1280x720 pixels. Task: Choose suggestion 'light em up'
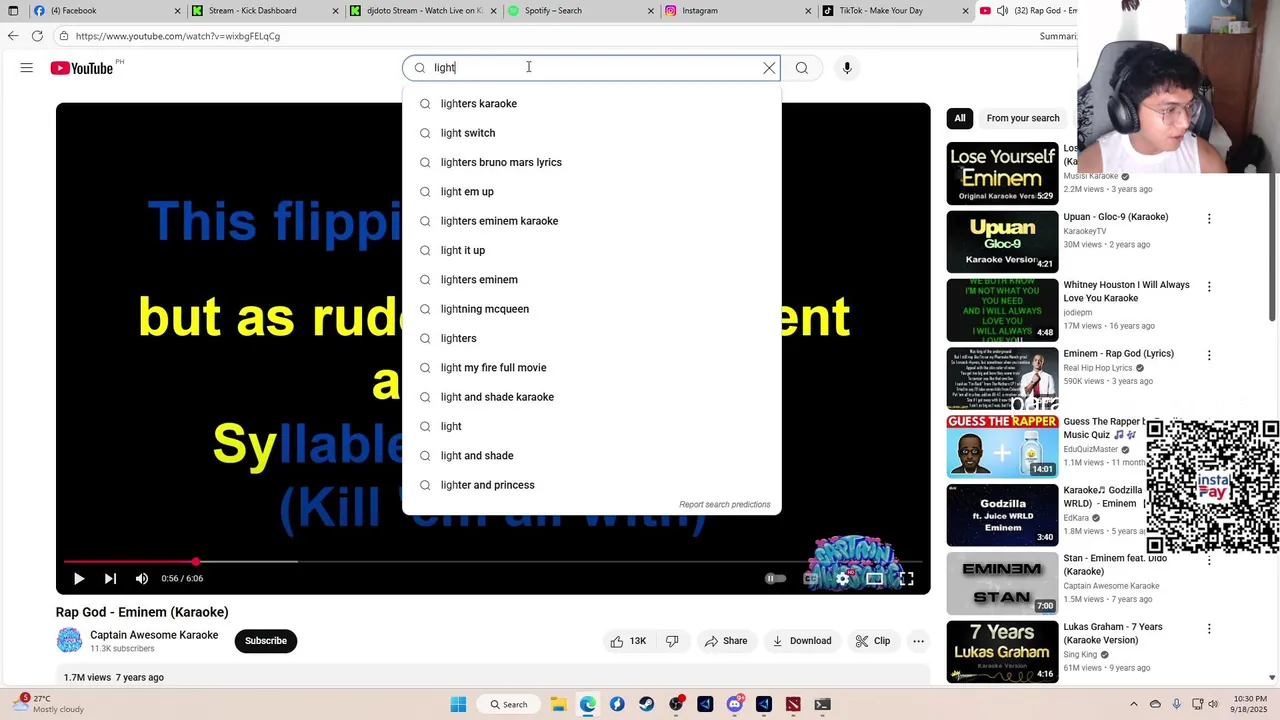591,192
